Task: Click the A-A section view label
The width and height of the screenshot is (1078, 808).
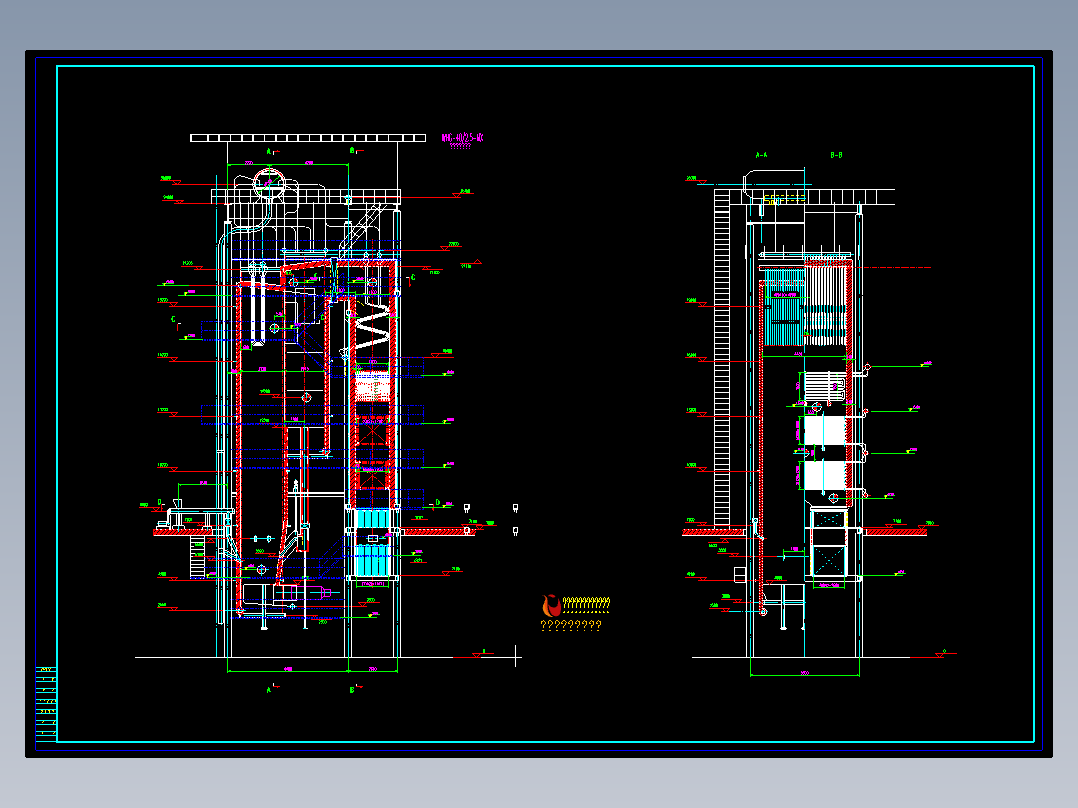Action: tap(761, 155)
